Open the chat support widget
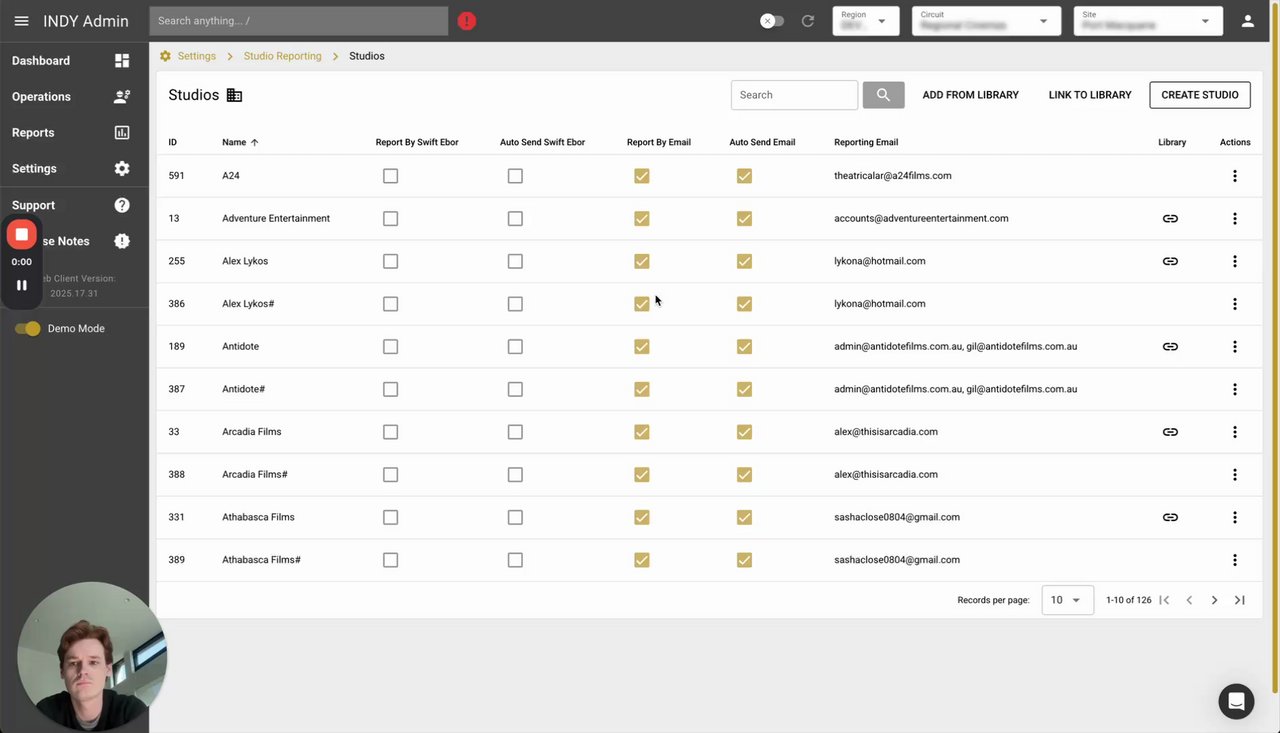This screenshot has width=1280, height=733. (1236, 701)
